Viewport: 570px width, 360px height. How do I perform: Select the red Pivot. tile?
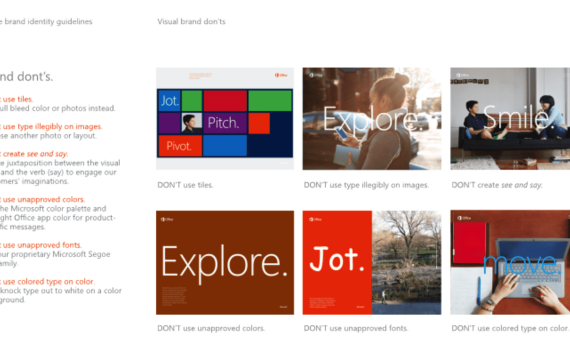tap(180, 145)
